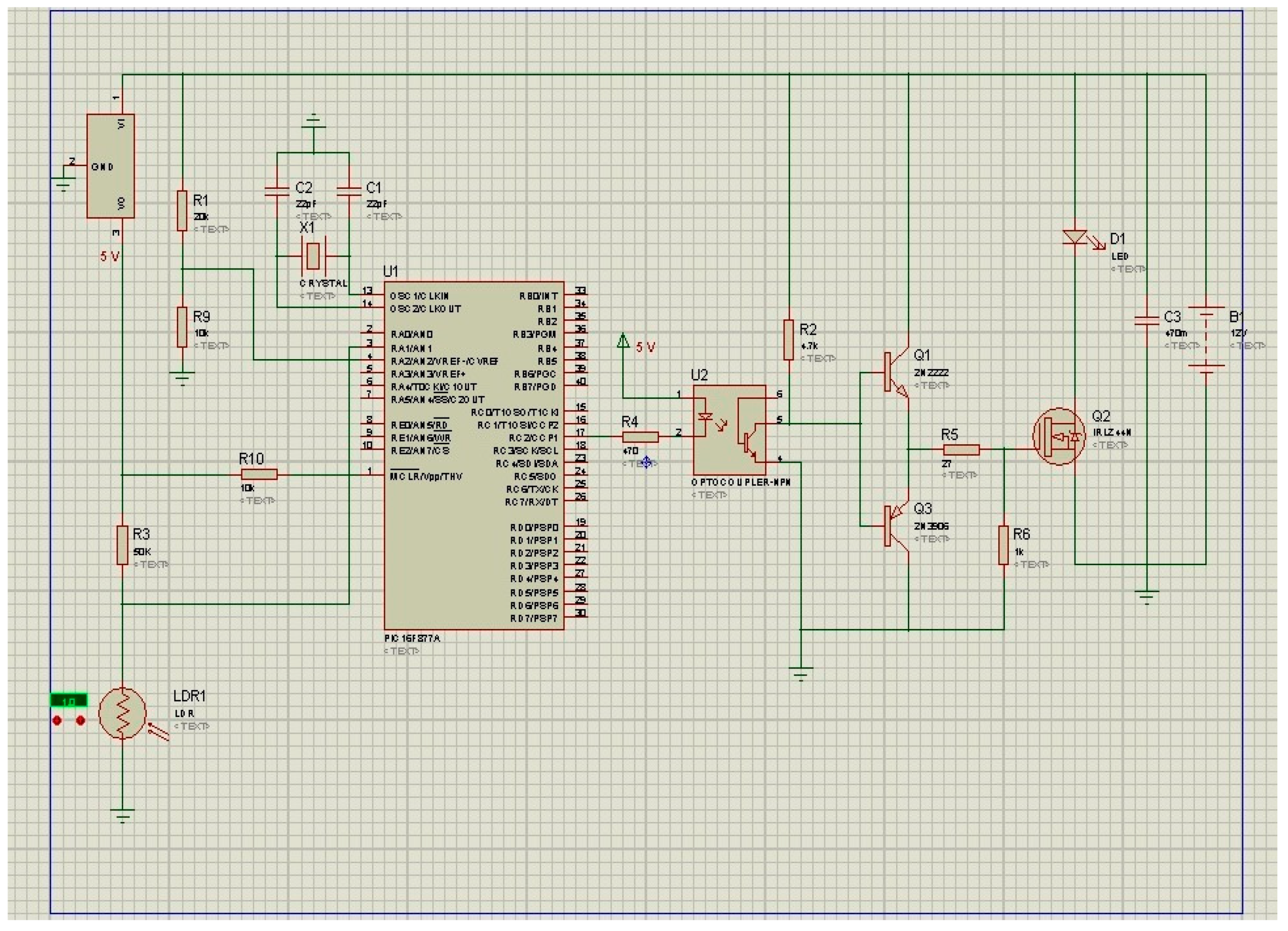Select resistor R6 1k component
The width and height of the screenshot is (1288, 931).
[x=1004, y=545]
